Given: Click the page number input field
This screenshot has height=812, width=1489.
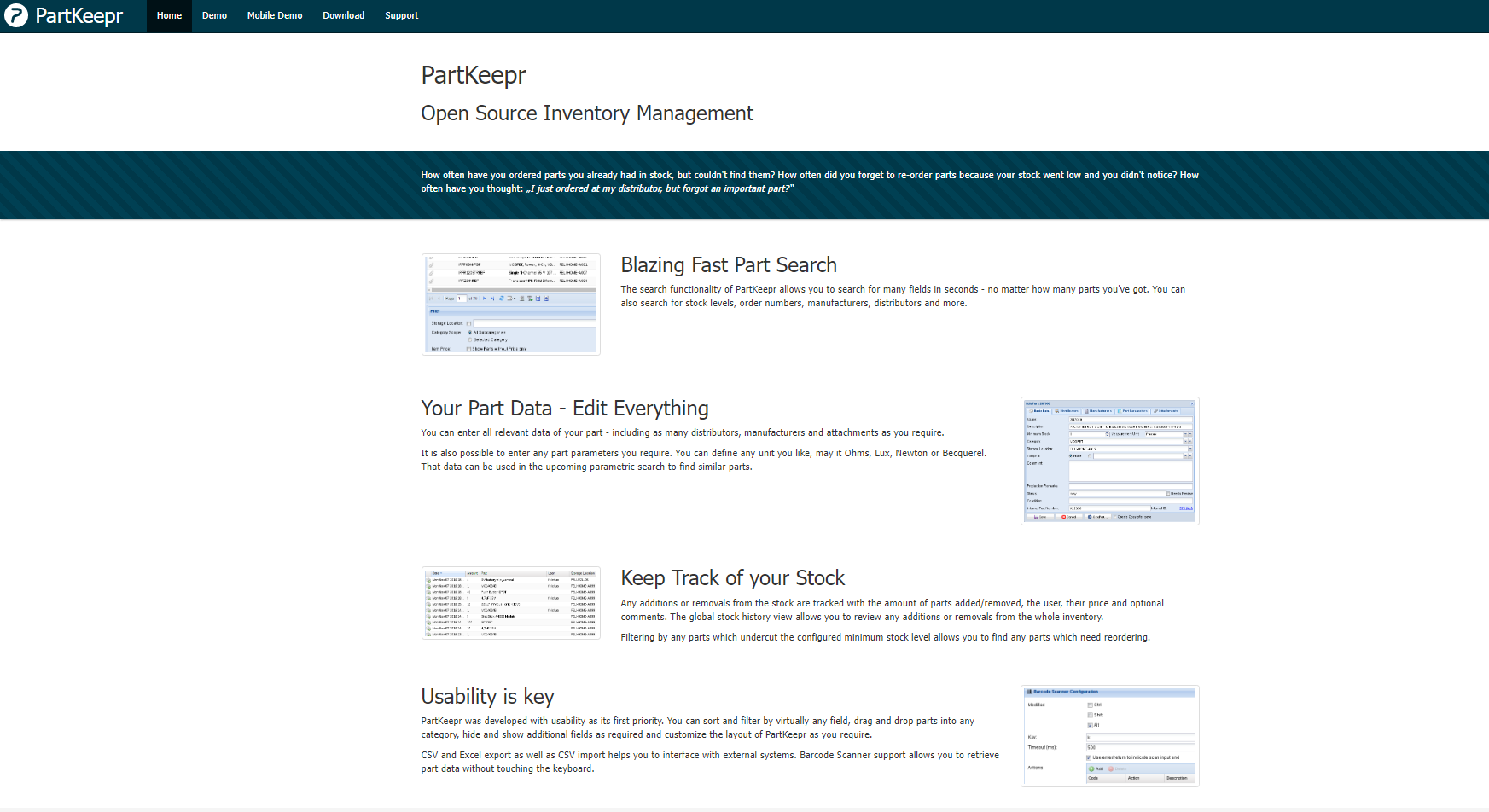Looking at the screenshot, I should coord(463,299).
